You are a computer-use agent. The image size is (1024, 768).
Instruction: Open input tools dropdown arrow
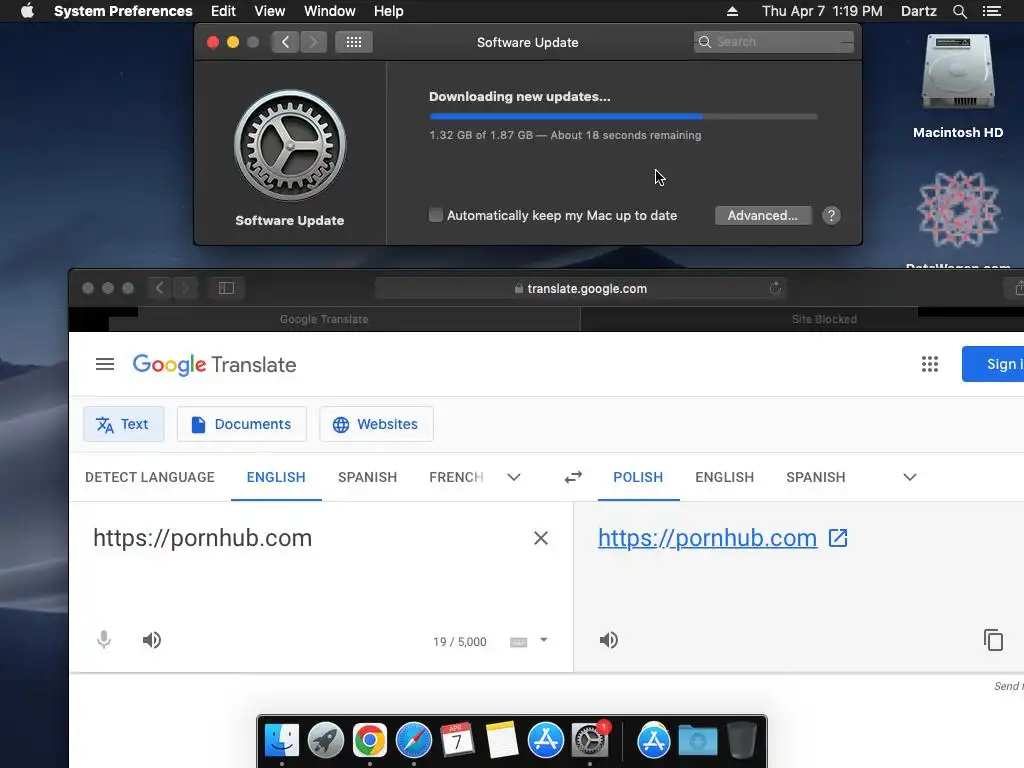pos(543,640)
